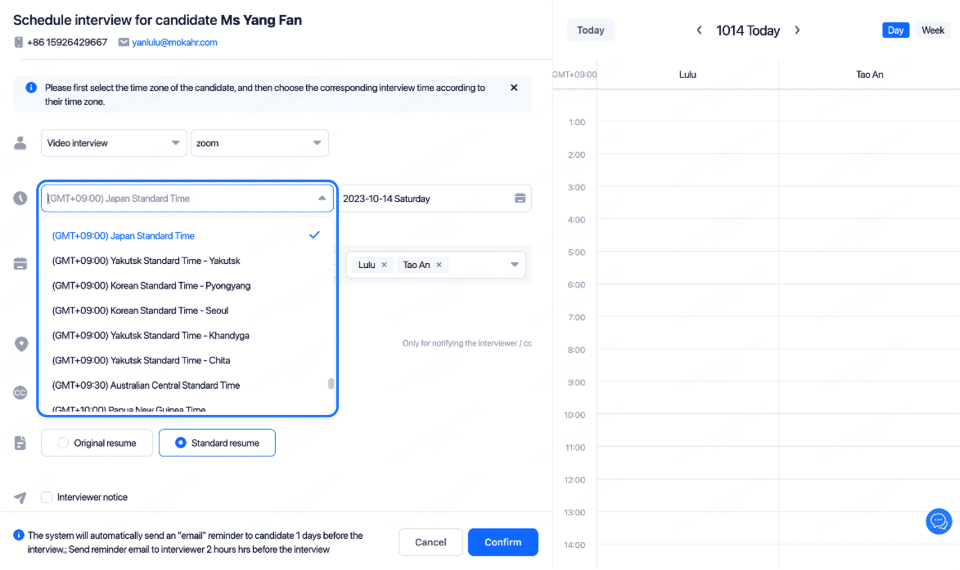Click the paper plane notice icon
960x570 pixels.
tap(20, 498)
